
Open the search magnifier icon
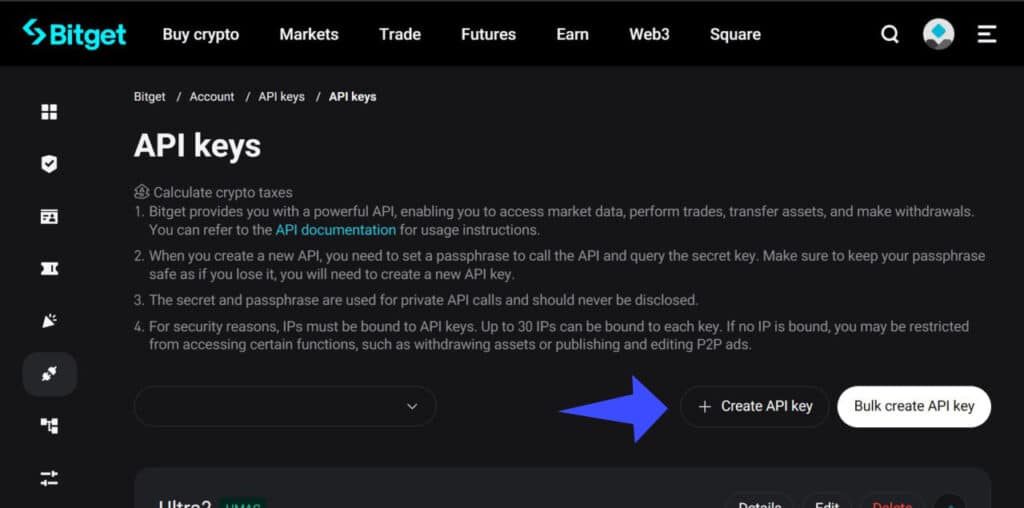pyautogui.click(x=889, y=34)
